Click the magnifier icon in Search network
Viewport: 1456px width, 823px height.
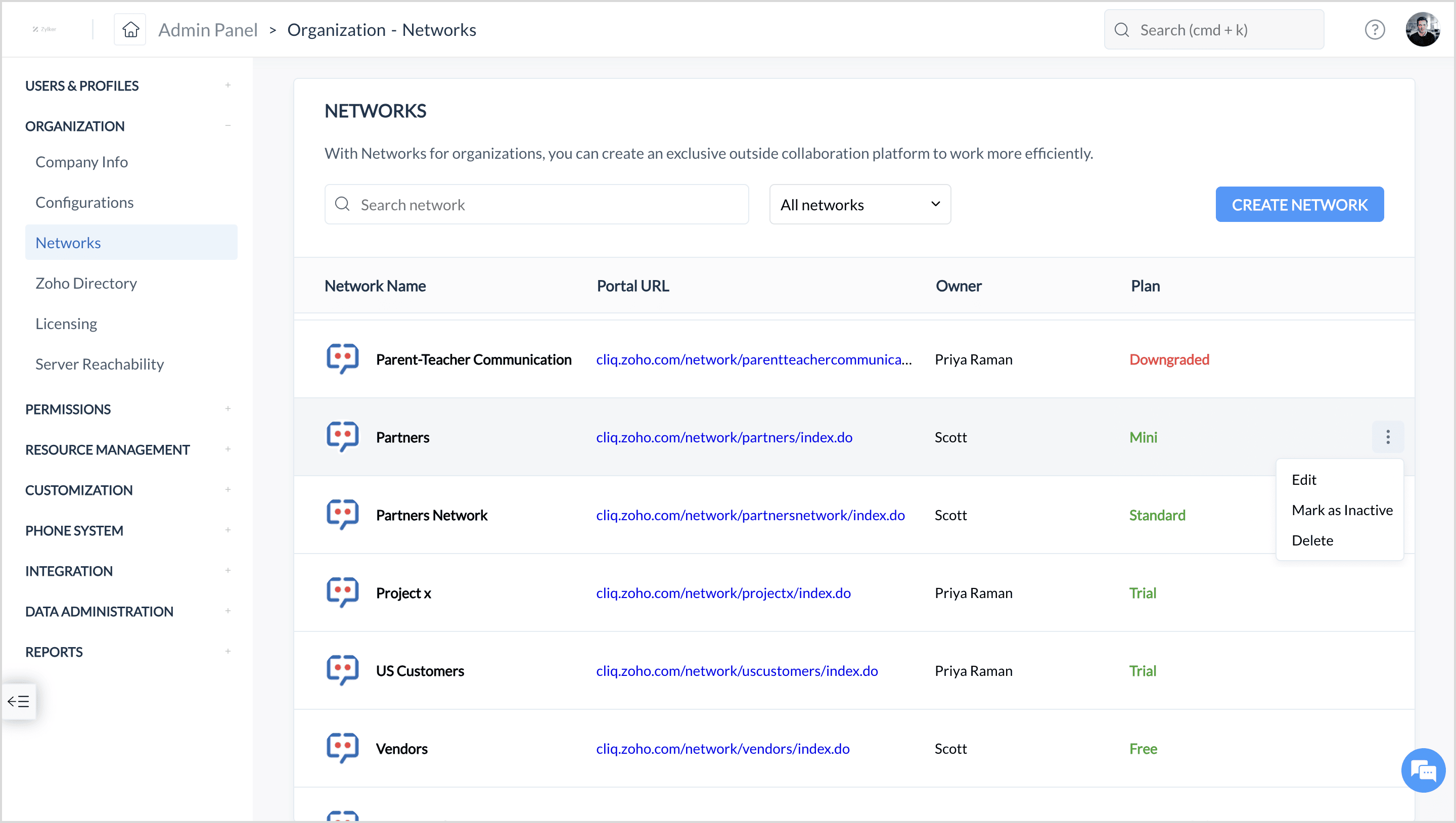[343, 204]
